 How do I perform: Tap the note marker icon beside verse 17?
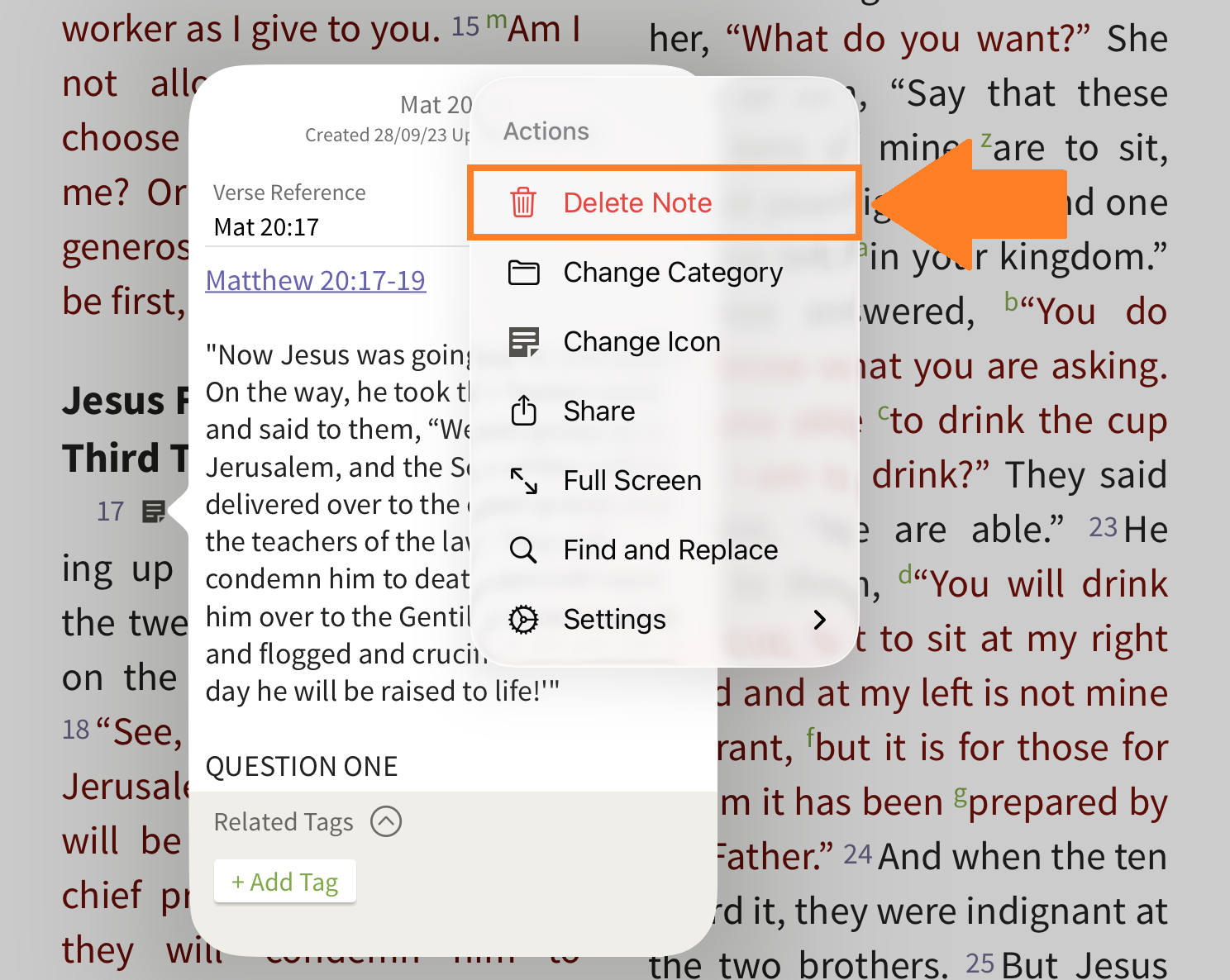[153, 511]
